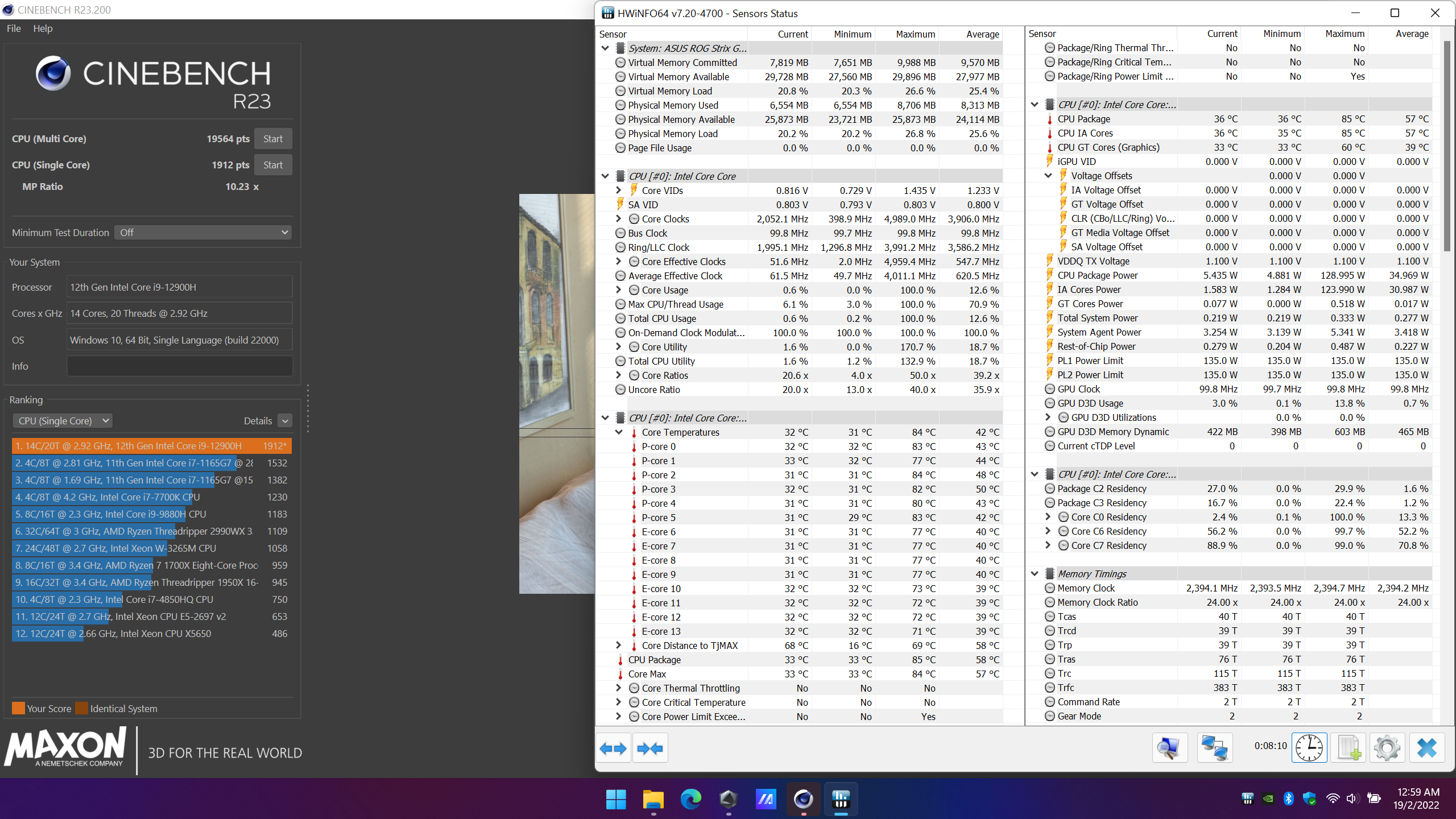Viewport: 1456px width, 819px height.
Task: Click the NVIDIA system tray icon
Action: pos(1268,799)
